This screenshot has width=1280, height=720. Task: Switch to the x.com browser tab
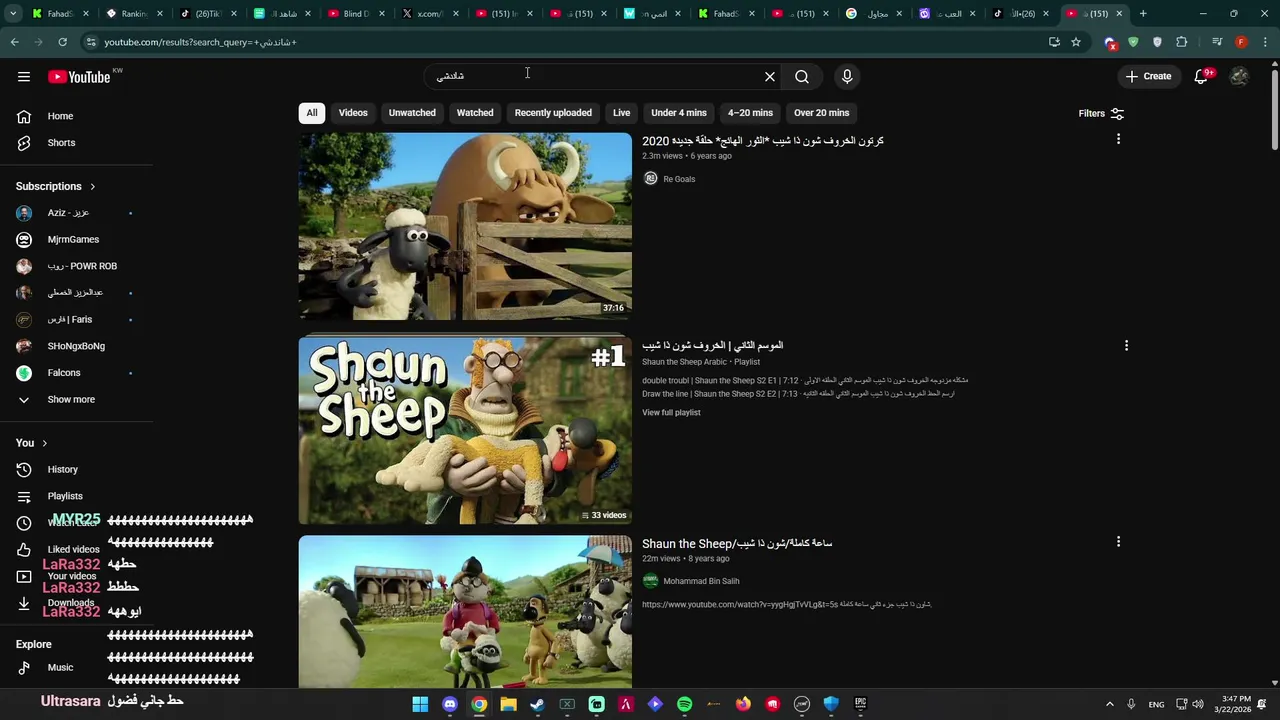point(429,14)
